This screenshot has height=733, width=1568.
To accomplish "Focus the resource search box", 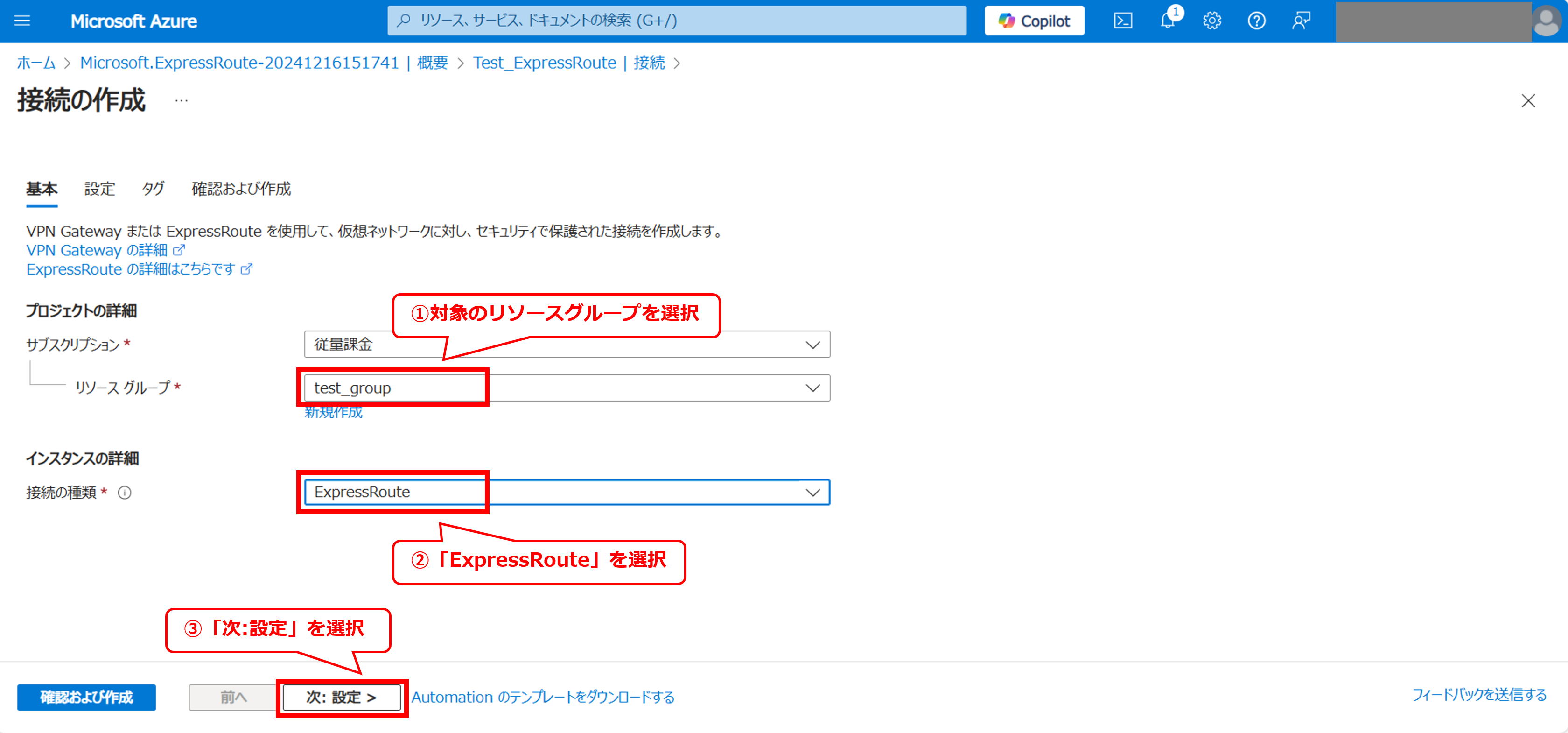I will (676, 21).
